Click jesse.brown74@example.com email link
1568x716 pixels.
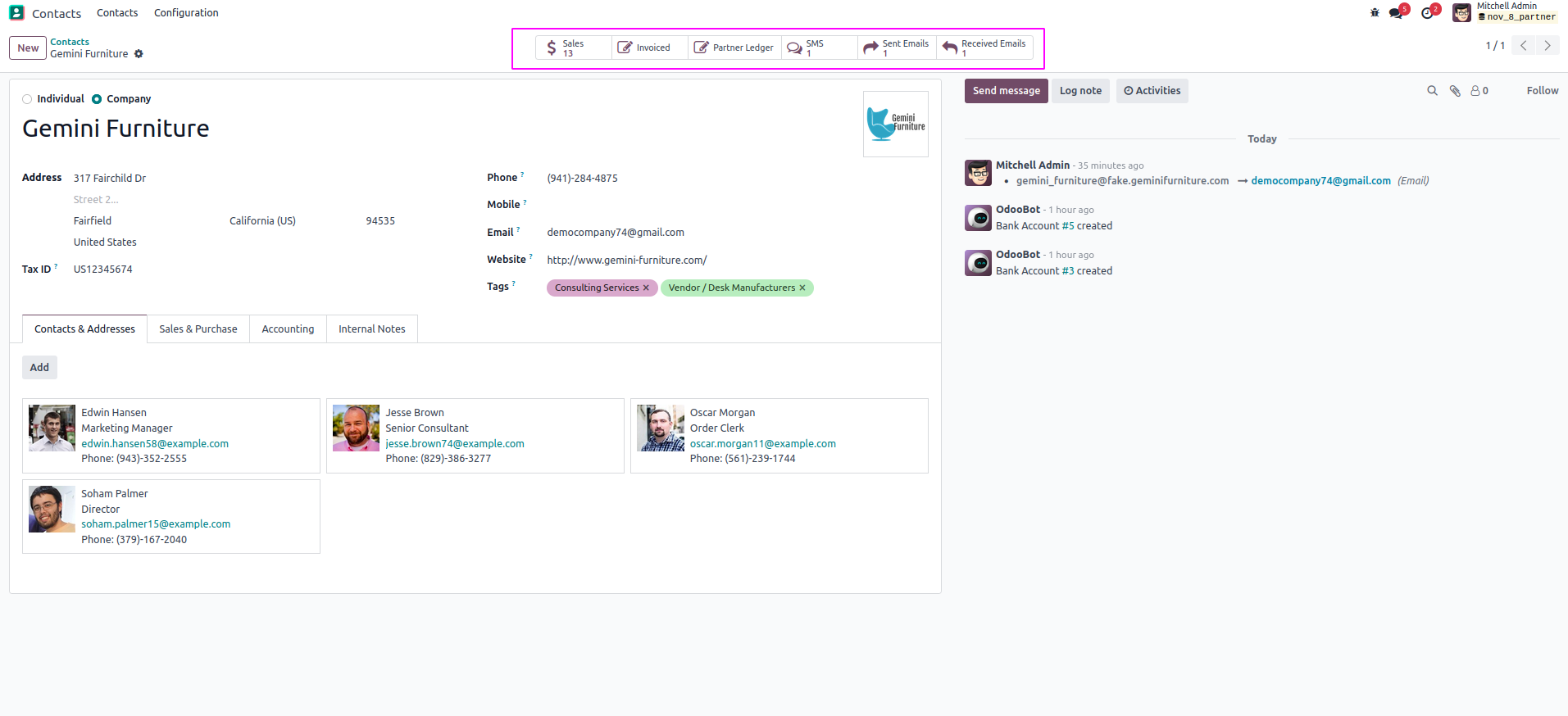(455, 444)
